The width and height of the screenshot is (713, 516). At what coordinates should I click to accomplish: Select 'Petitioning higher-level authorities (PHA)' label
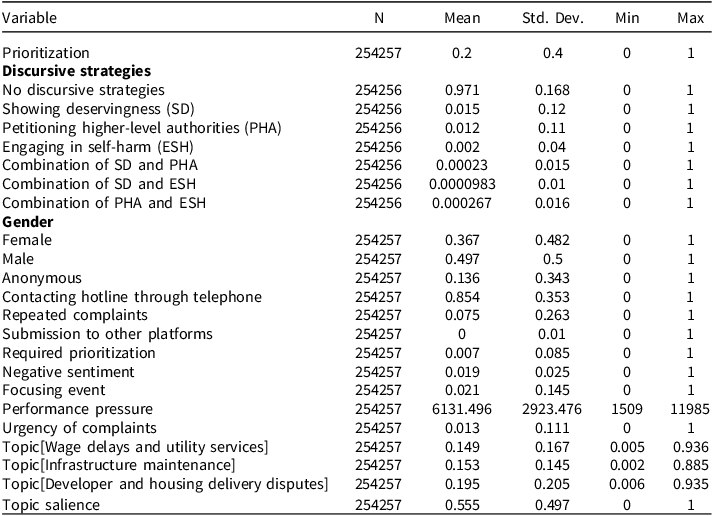coord(141,128)
